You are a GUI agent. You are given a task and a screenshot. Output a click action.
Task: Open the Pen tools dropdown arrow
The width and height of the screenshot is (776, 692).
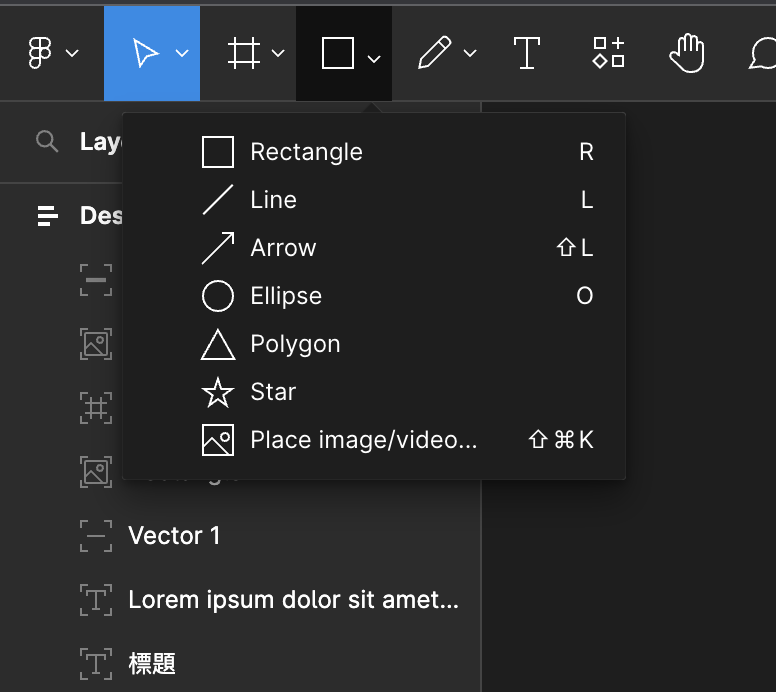pos(470,54)
